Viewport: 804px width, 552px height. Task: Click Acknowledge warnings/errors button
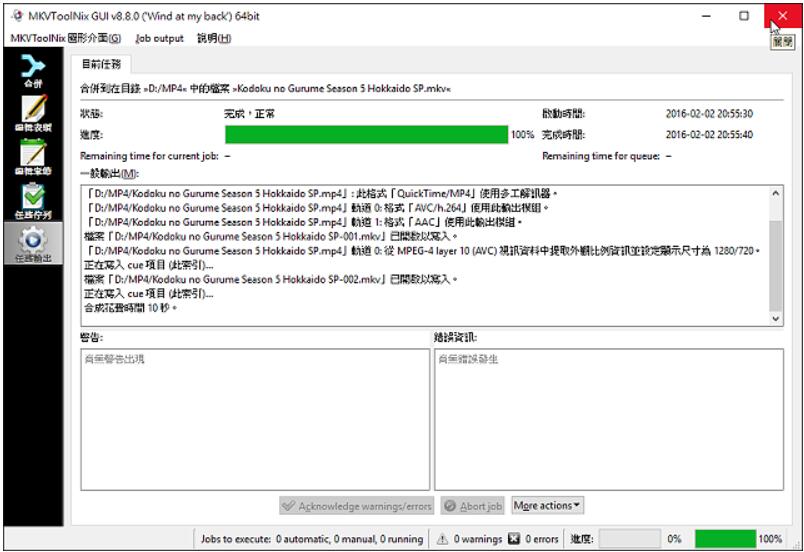tap(357, 506)
